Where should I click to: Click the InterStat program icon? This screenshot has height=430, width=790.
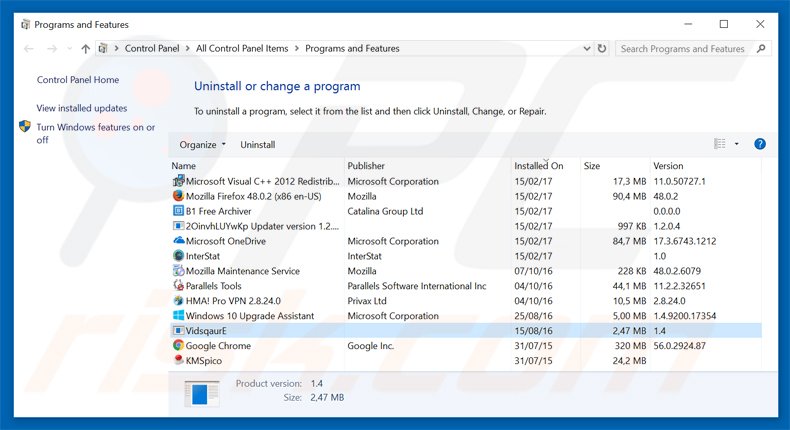tap(178, 256)
